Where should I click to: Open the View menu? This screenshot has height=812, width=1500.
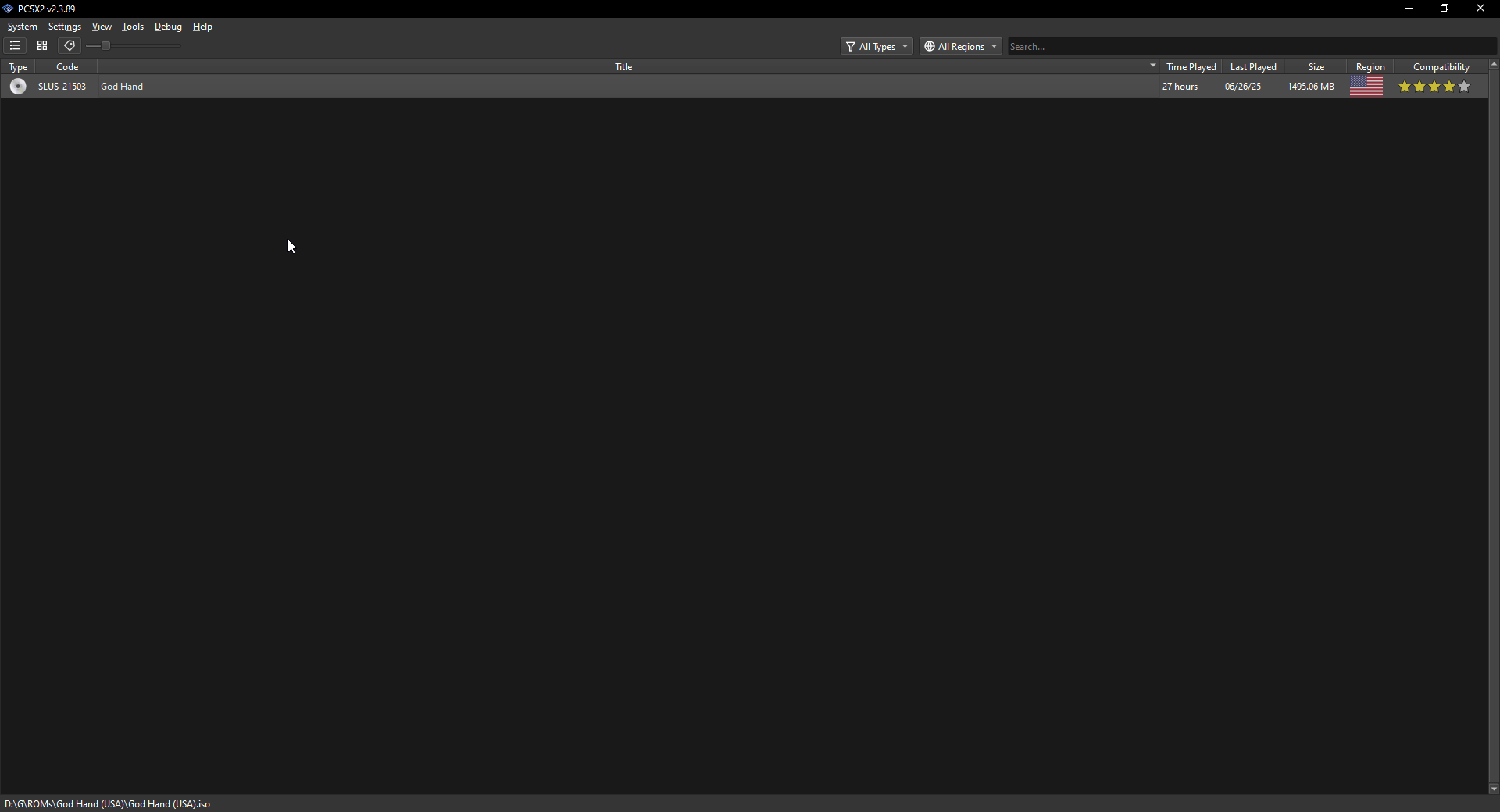[102, 27]
